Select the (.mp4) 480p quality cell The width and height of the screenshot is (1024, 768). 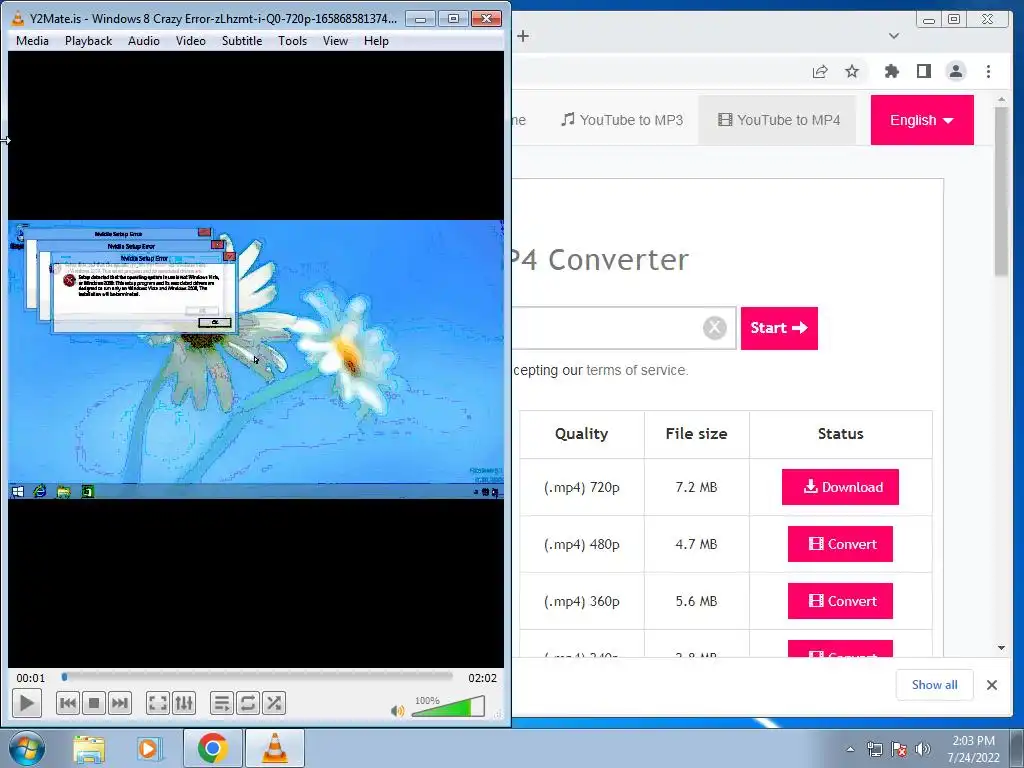pos(581,544)
